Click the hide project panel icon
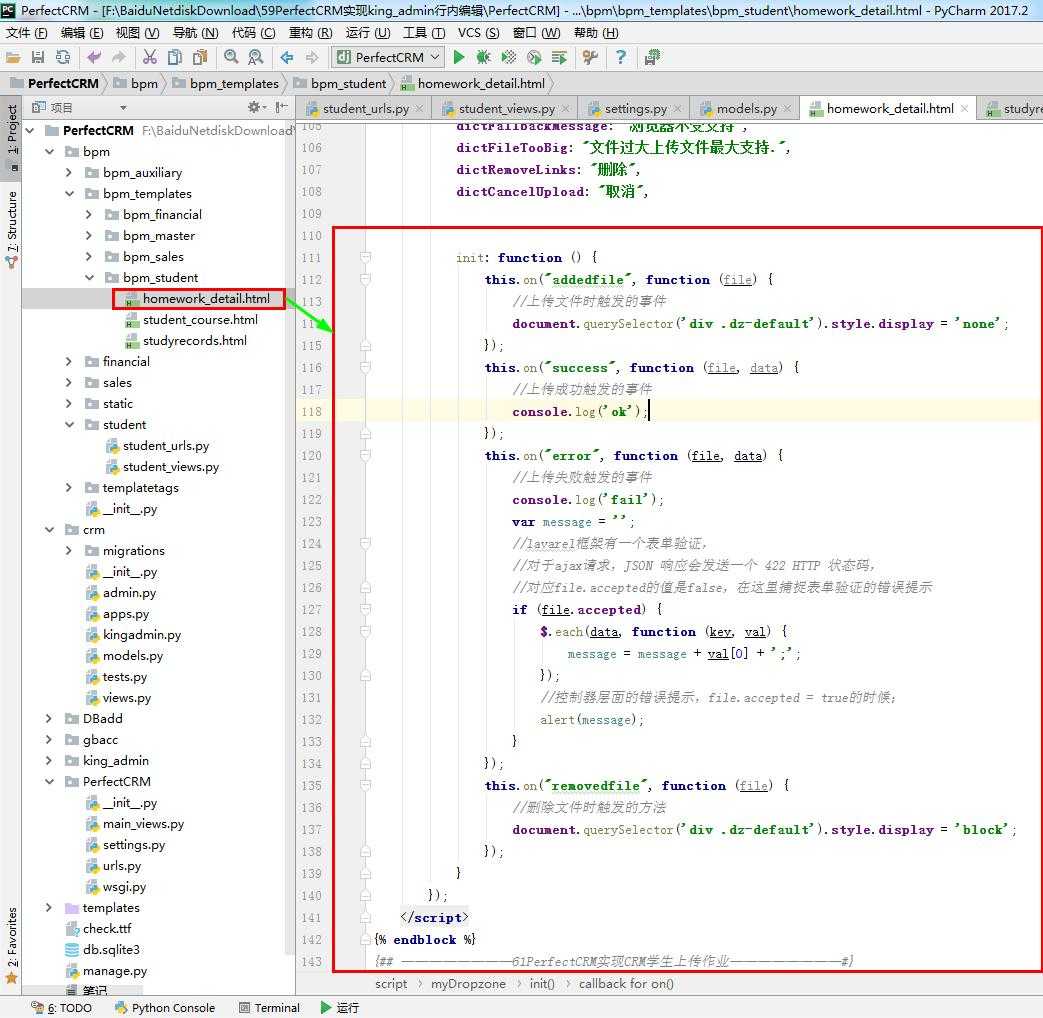1043x1018 pixels. tap(281, 107)
